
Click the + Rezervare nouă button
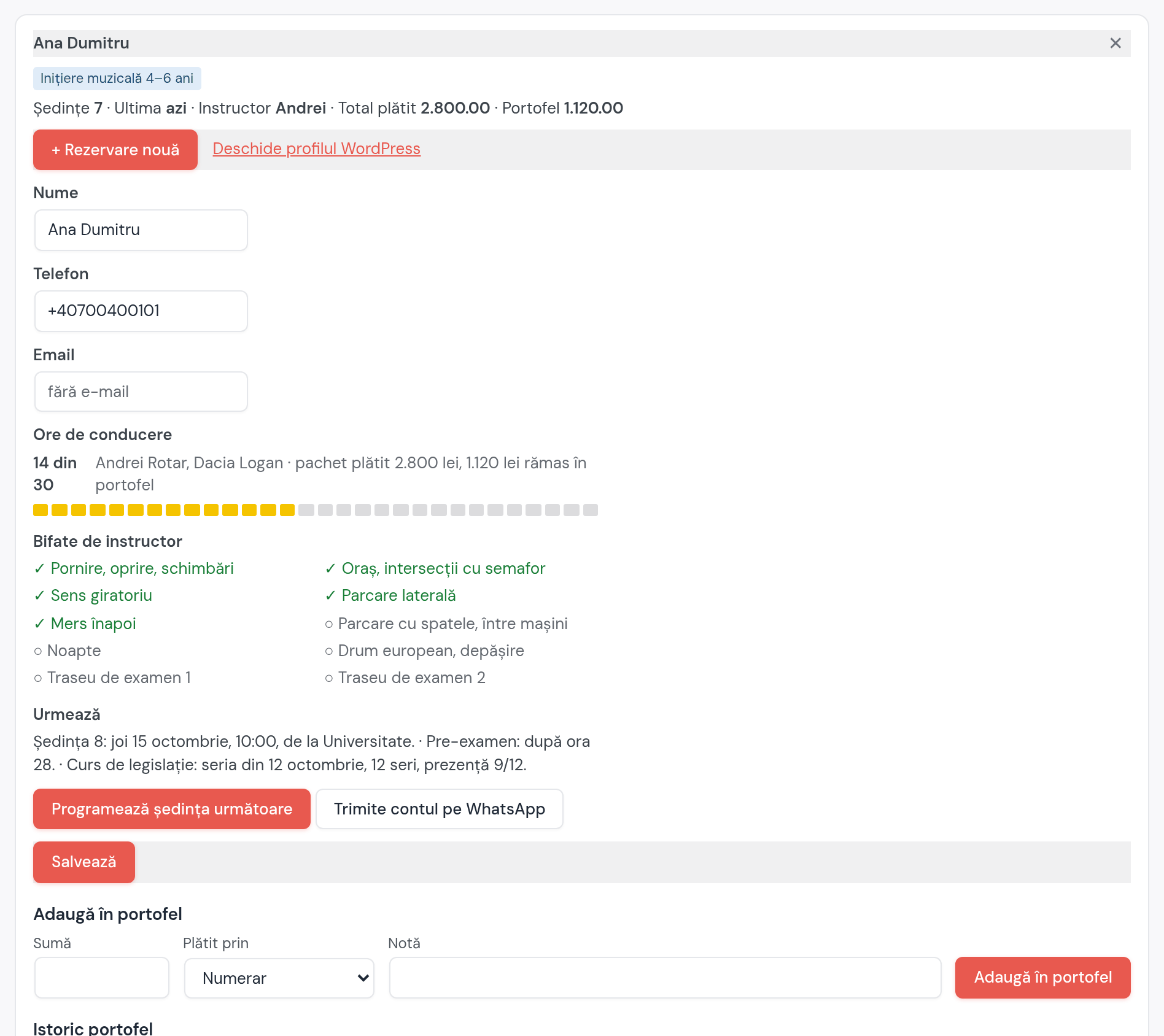point(115,150)
